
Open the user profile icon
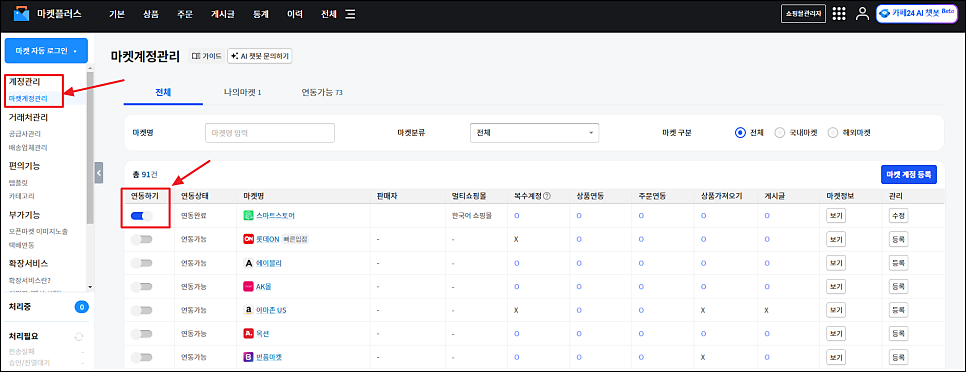coord(862,14)
